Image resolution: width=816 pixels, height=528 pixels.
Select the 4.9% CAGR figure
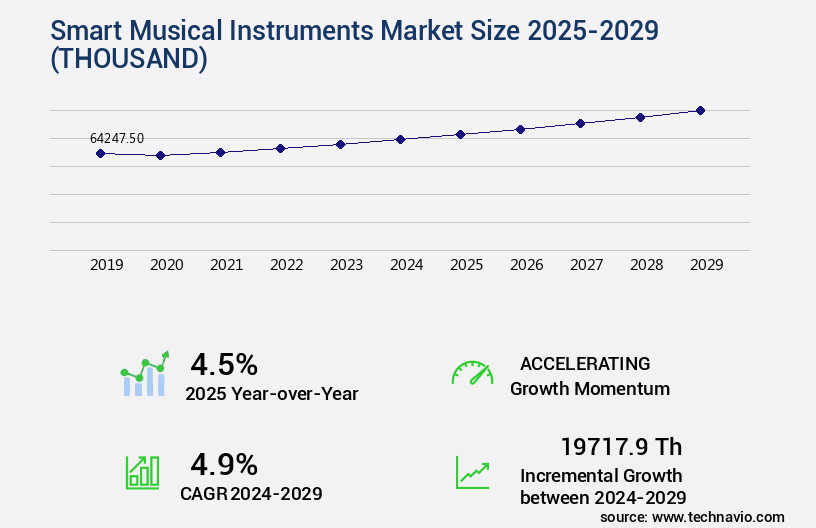click(x=224, y=464)
